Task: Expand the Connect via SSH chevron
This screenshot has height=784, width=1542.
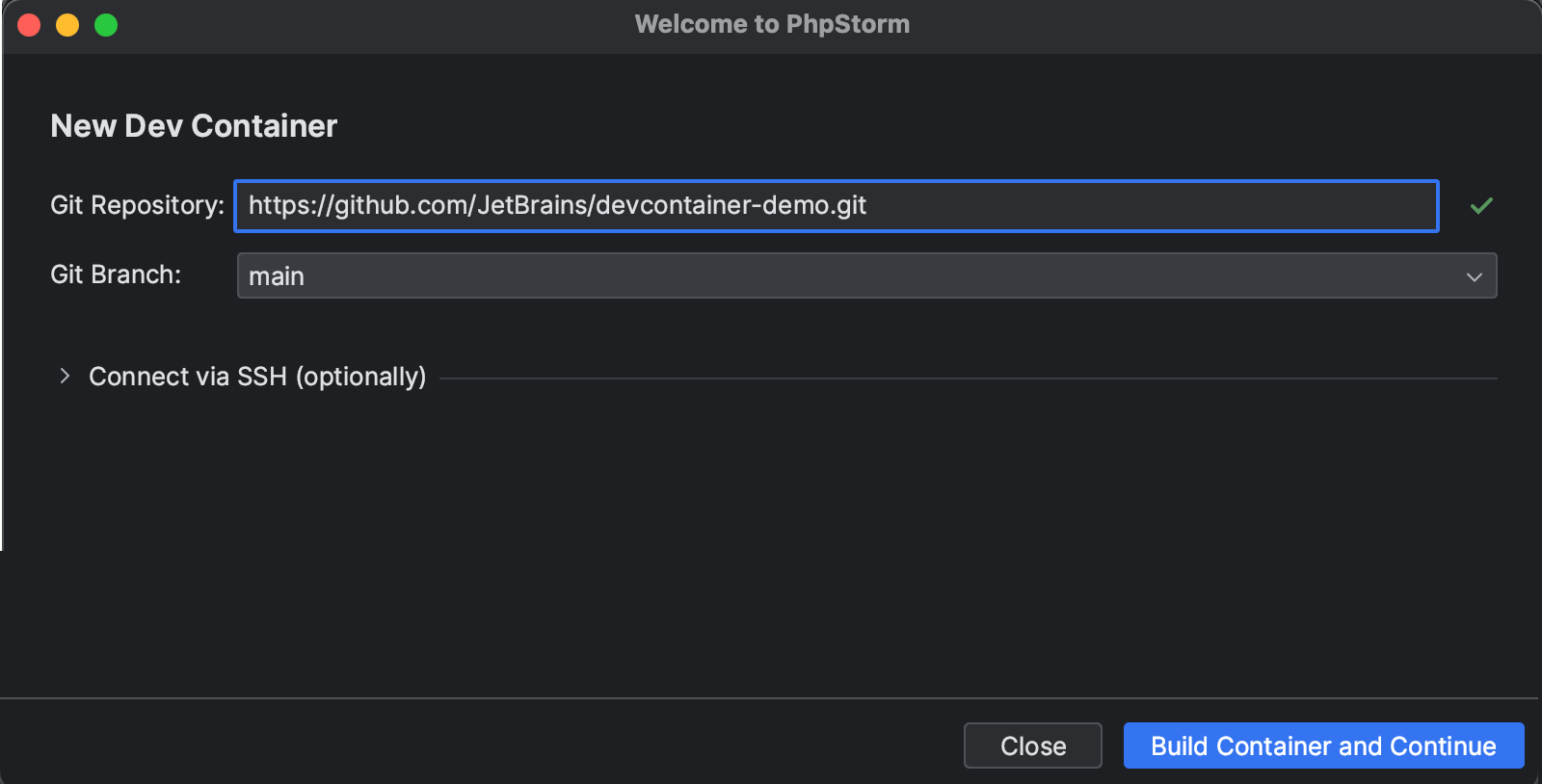Action: [65, 377]
